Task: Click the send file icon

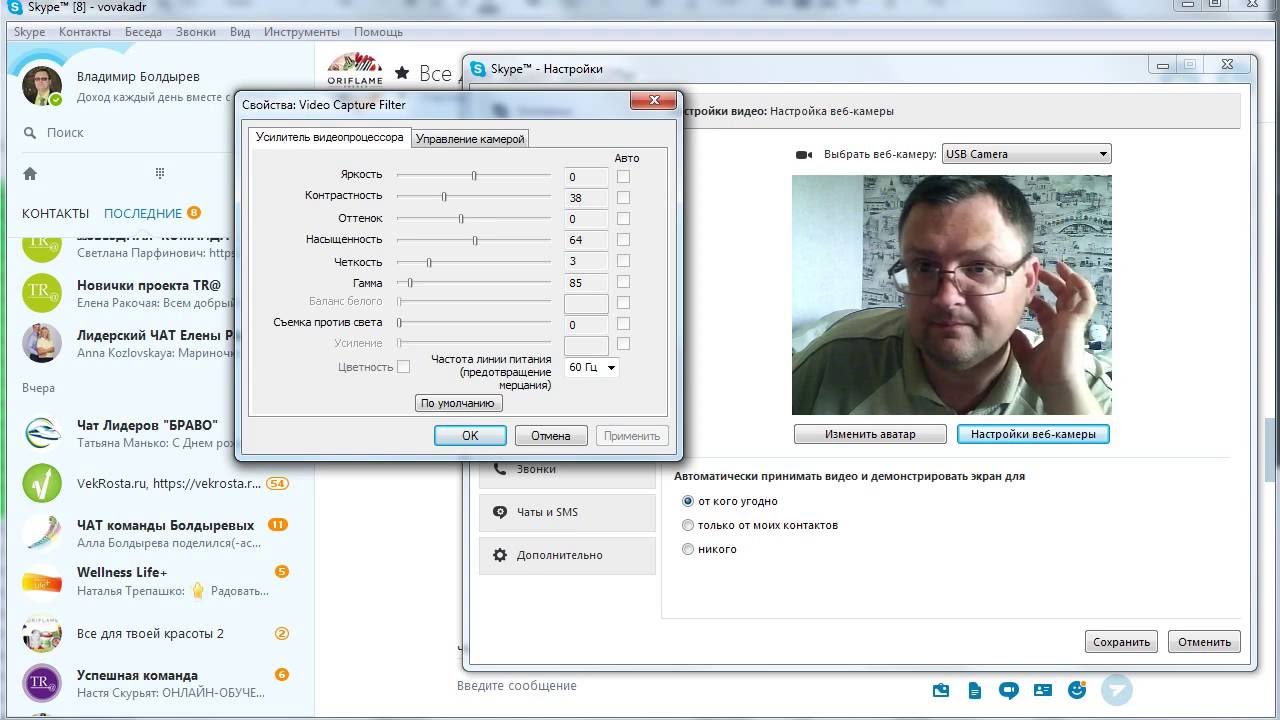Action: 975,690
